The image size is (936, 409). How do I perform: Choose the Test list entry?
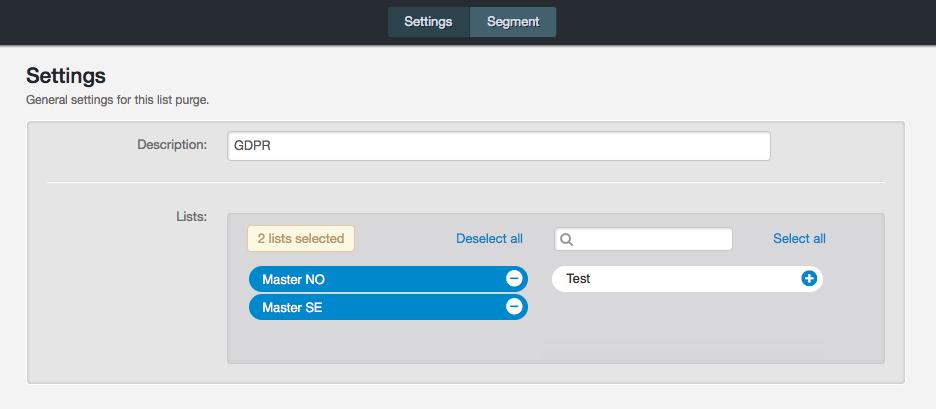tap(670, 279)
